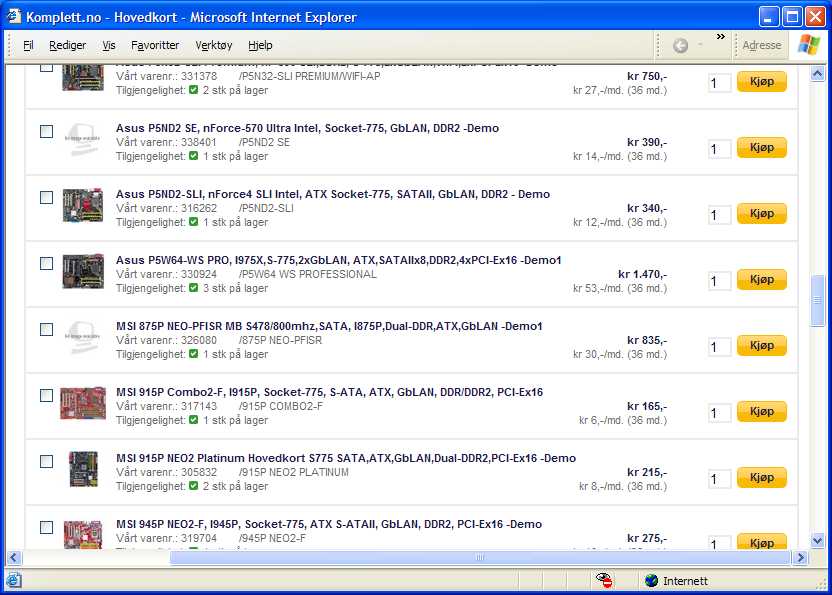Open the MSI 875P NEO-PFISR product link

point(329,326)
